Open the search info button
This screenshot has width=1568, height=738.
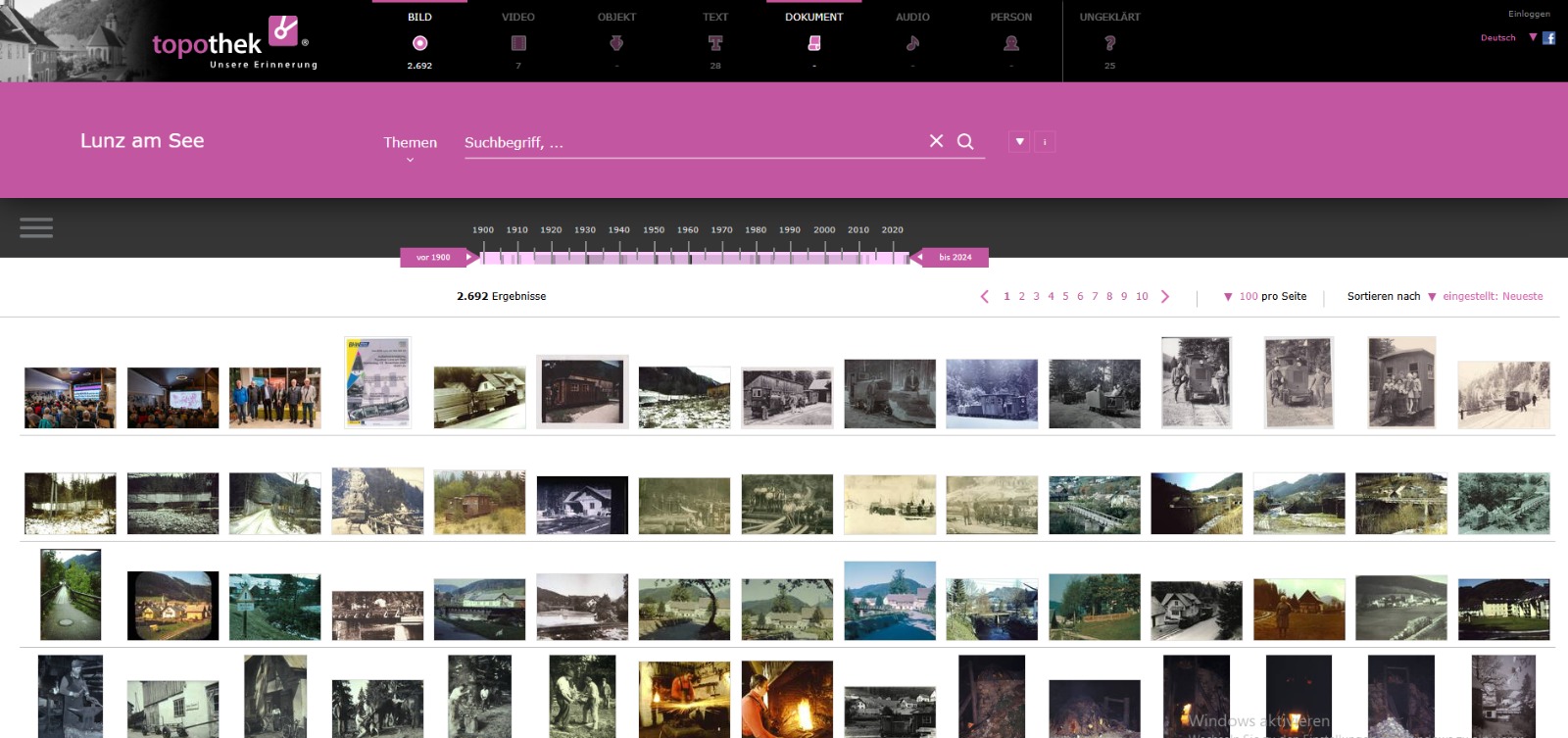click(x=1045, y=142)
